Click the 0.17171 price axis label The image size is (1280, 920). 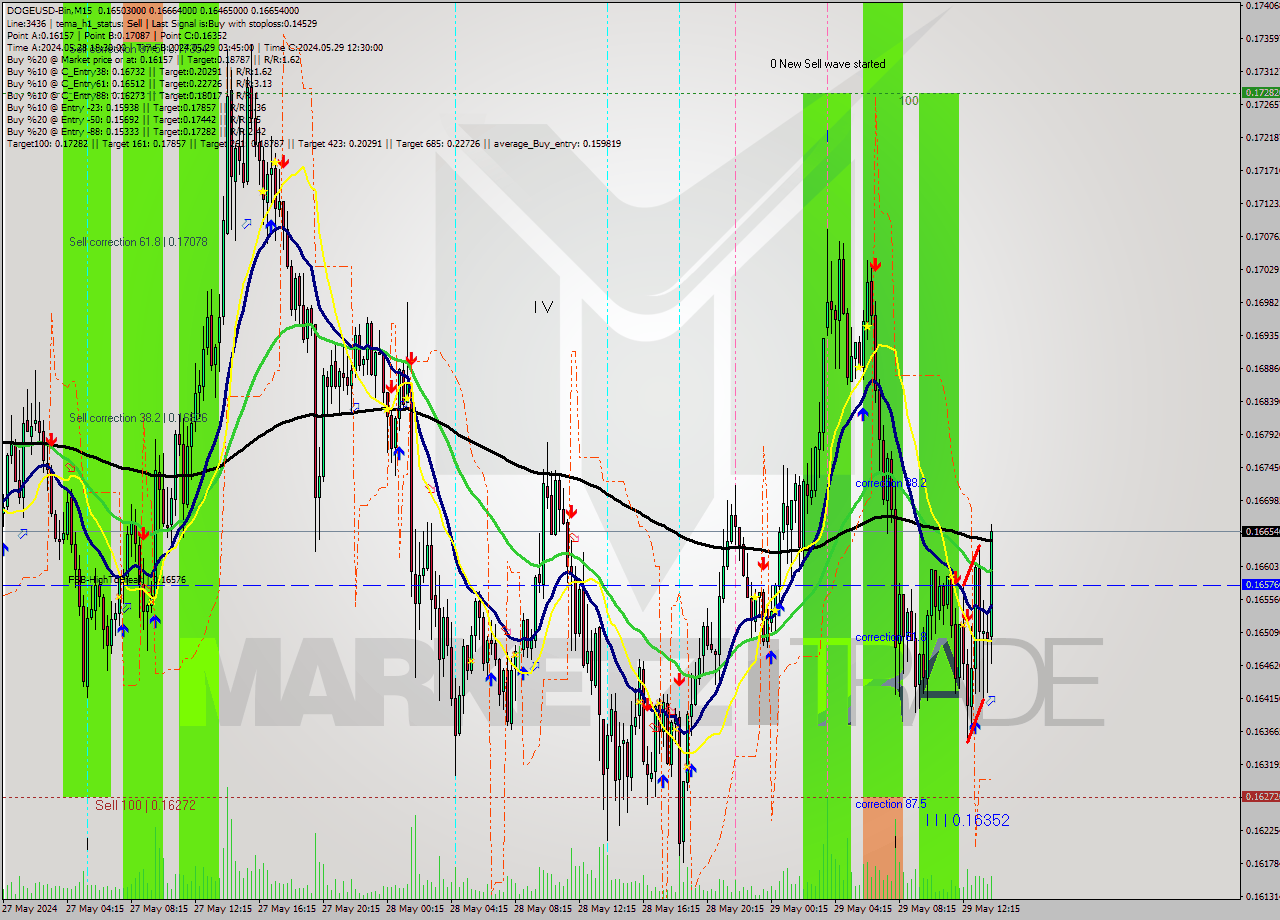coord(1263,170)
